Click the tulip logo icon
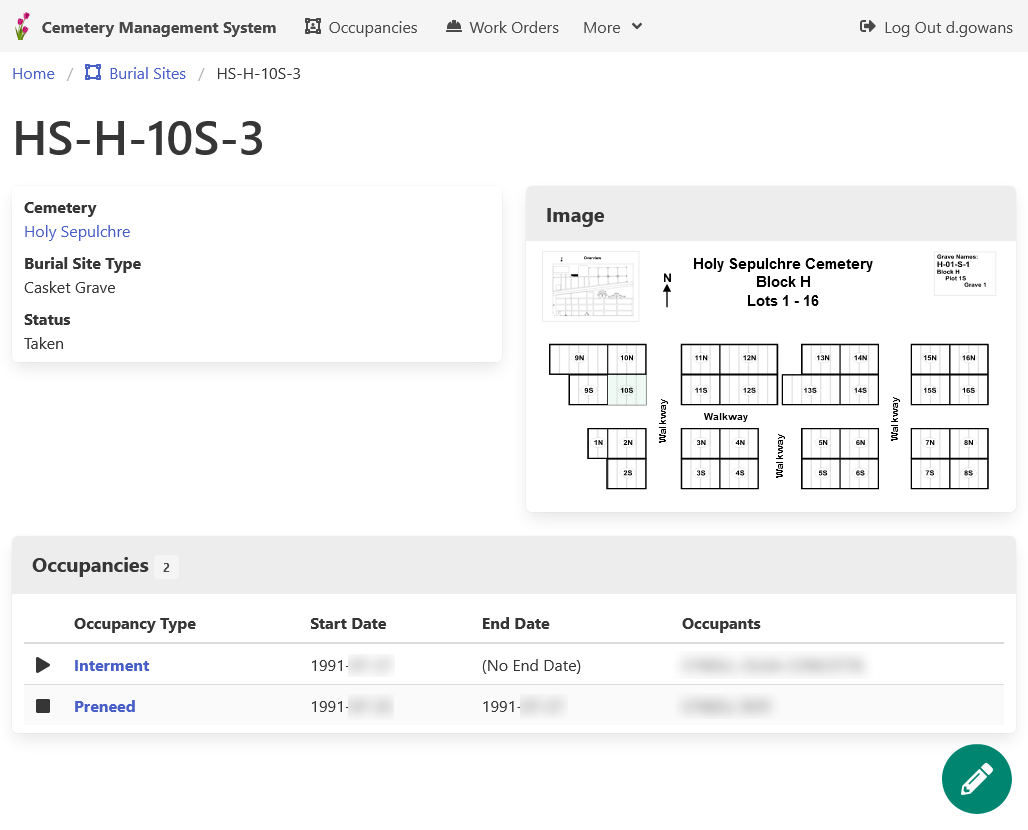 click(22, 27)
